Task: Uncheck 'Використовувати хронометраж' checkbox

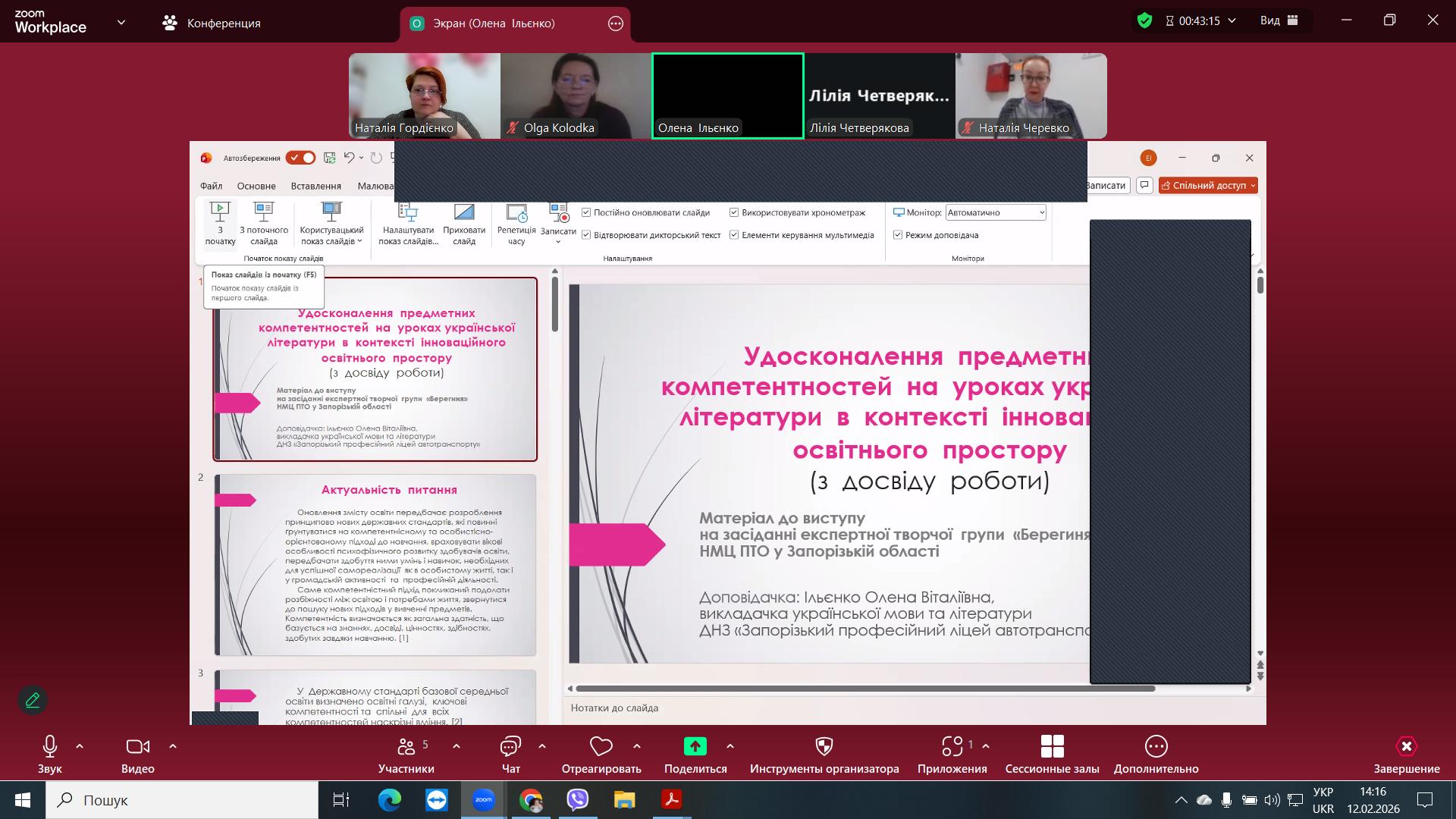Action: pyautogui.click(x=734, y=212)
